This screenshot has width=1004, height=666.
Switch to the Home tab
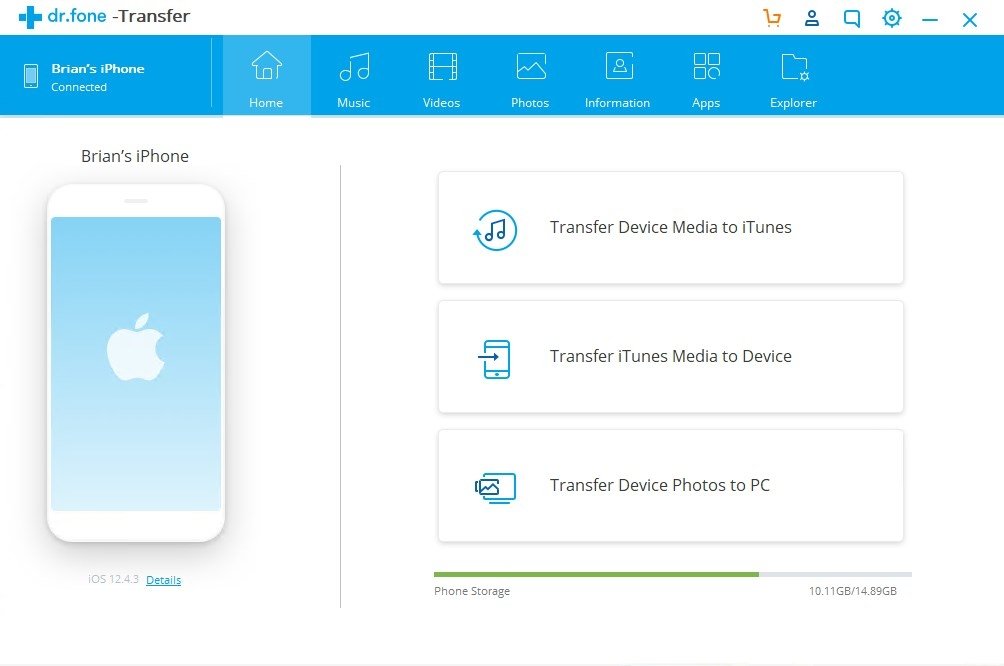click(266, 77)
